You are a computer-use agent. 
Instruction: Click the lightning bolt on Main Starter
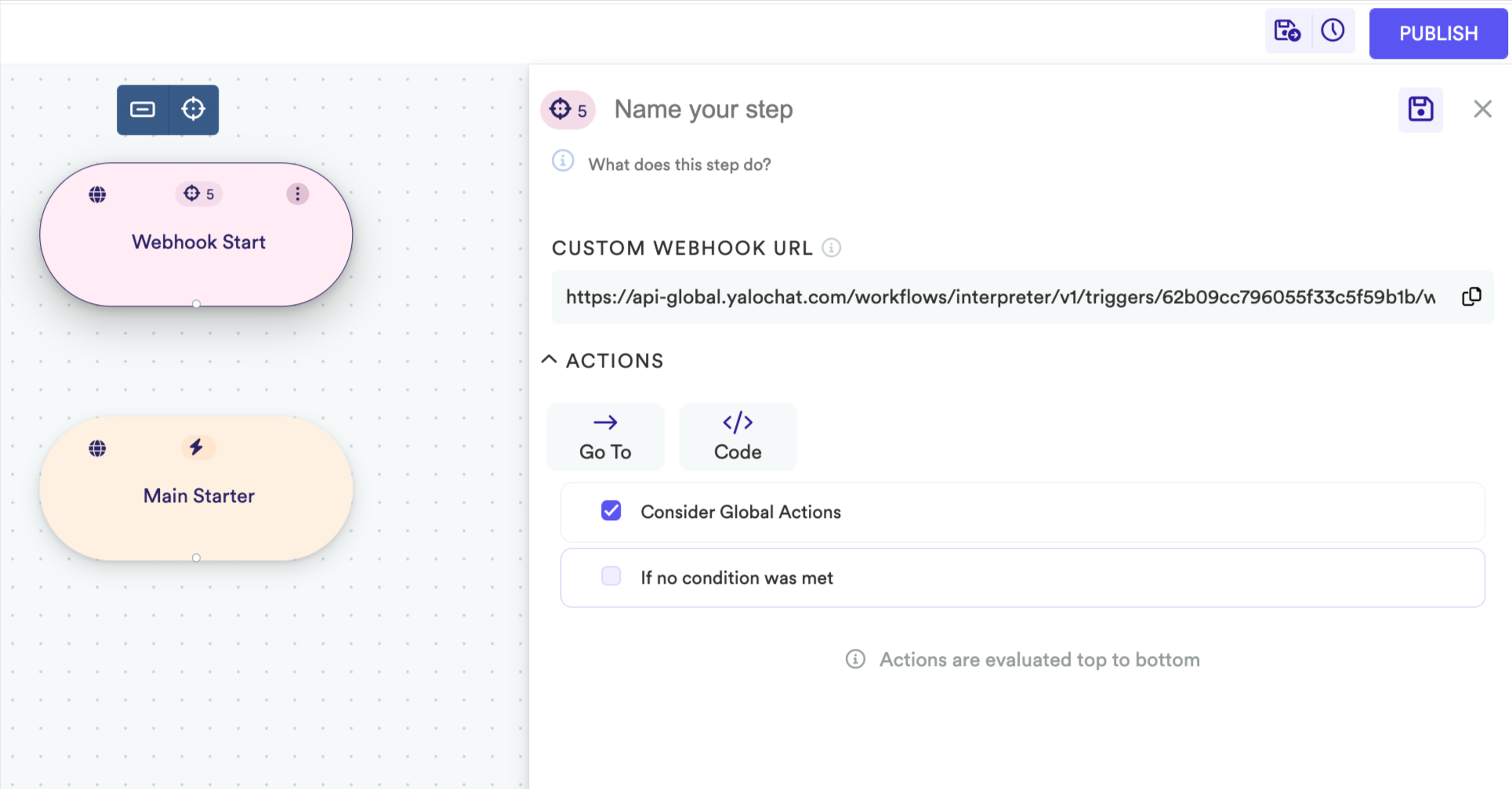coord(196,447)
